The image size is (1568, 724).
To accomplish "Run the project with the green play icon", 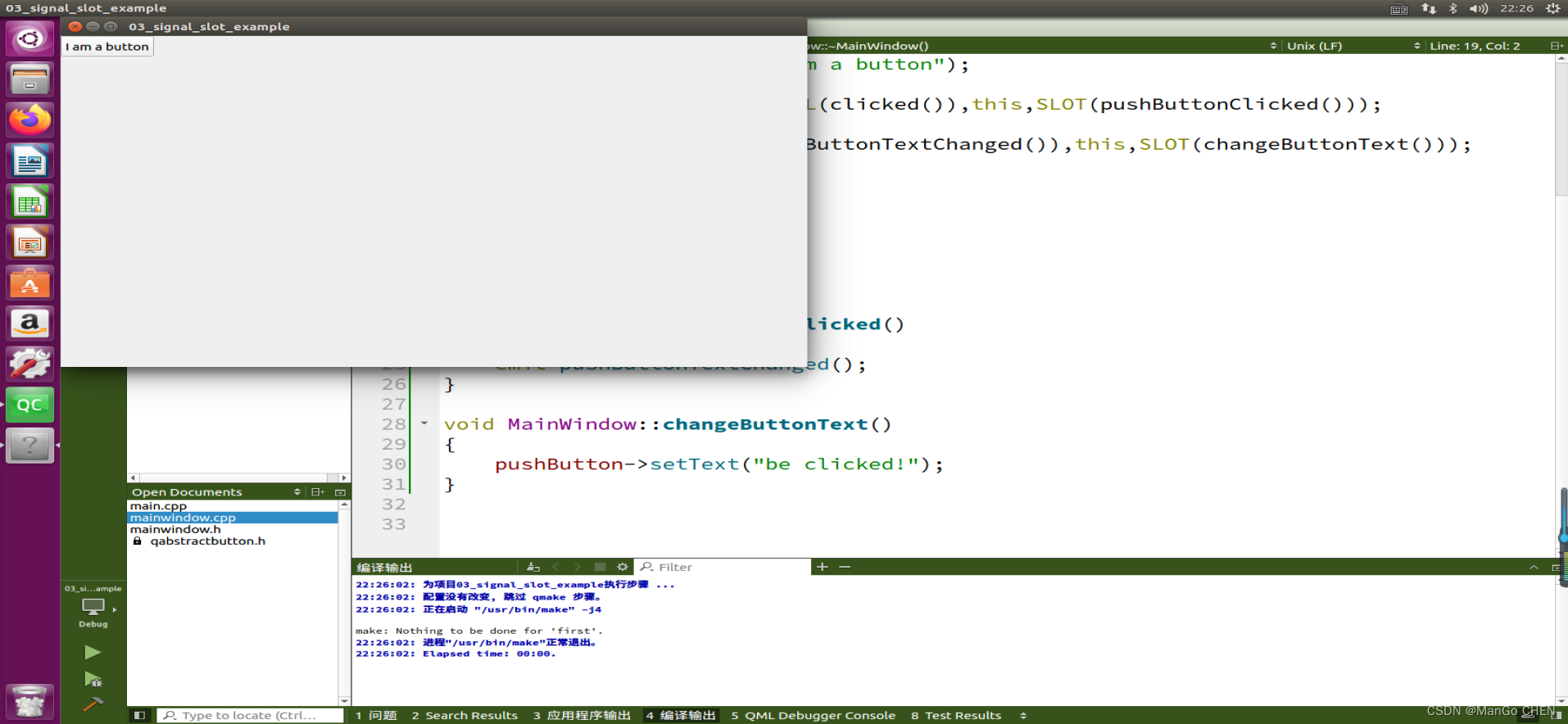I will (x=93, y=652).
